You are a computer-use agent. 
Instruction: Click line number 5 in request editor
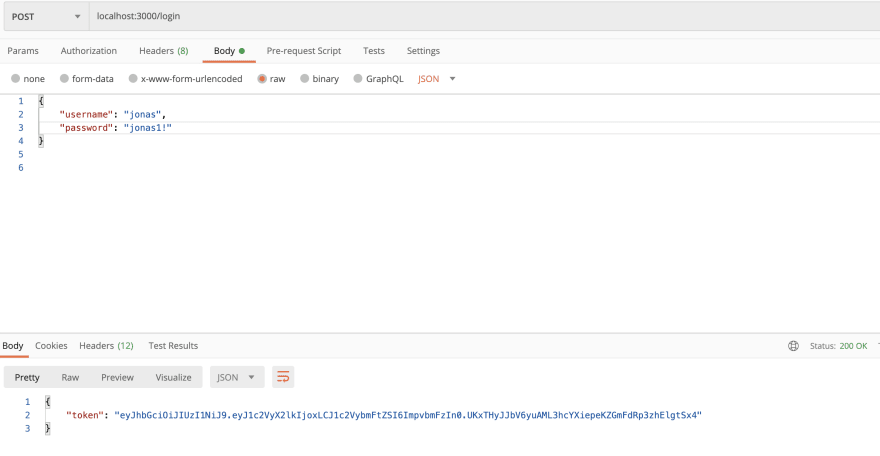[21, 154]
